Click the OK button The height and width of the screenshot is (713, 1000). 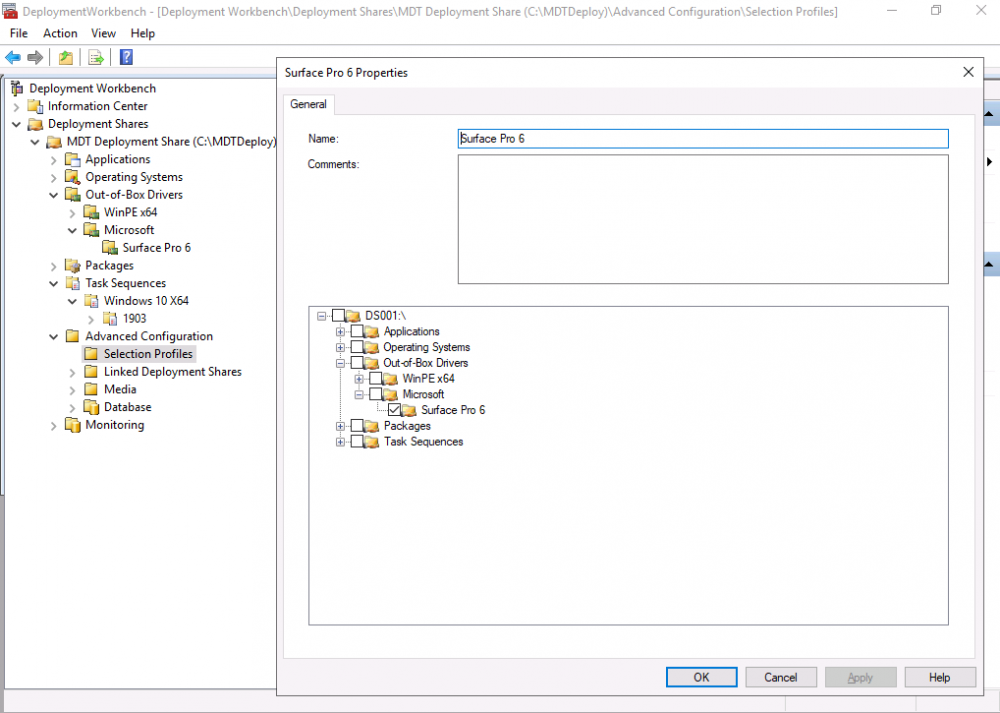click(702, 677)
